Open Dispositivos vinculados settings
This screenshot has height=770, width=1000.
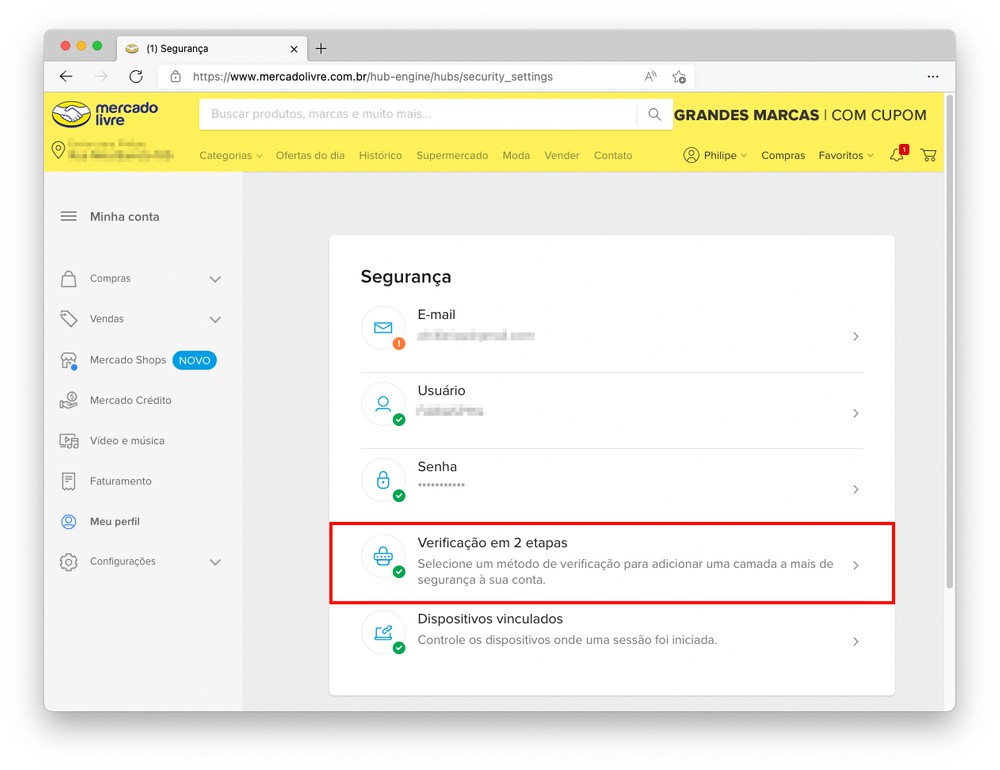[611, 631]
